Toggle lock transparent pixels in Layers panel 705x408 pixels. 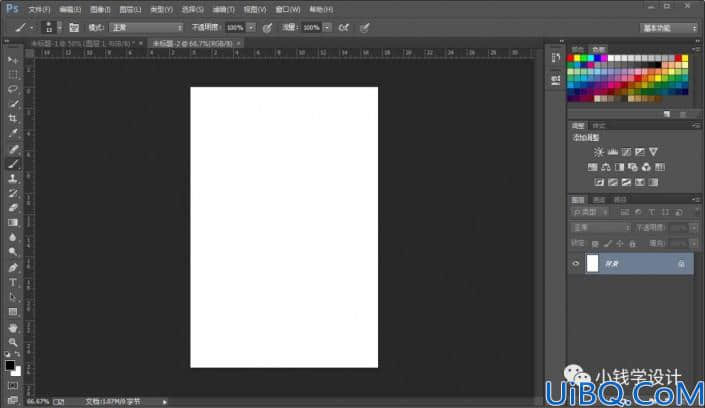(595, 244)
